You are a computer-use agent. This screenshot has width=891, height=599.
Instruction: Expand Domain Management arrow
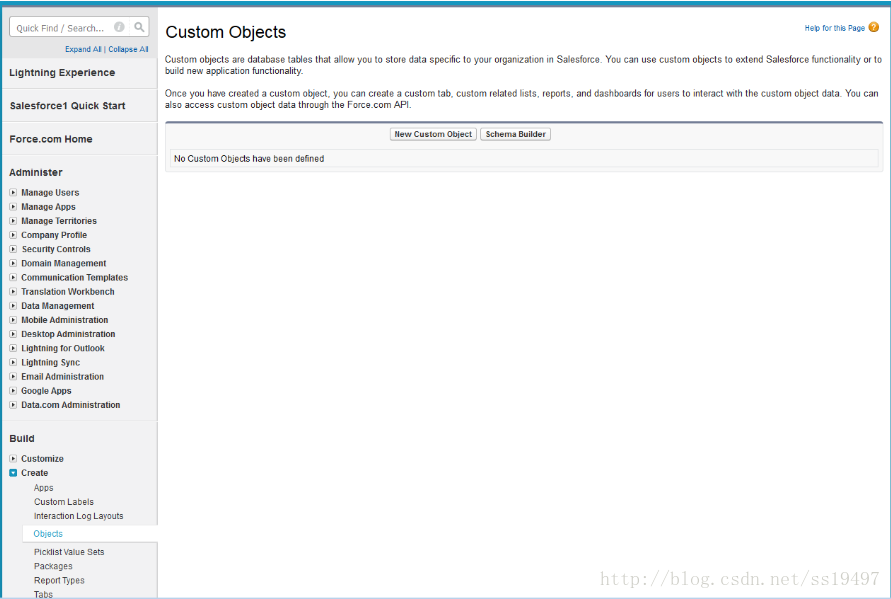(13, 263)
